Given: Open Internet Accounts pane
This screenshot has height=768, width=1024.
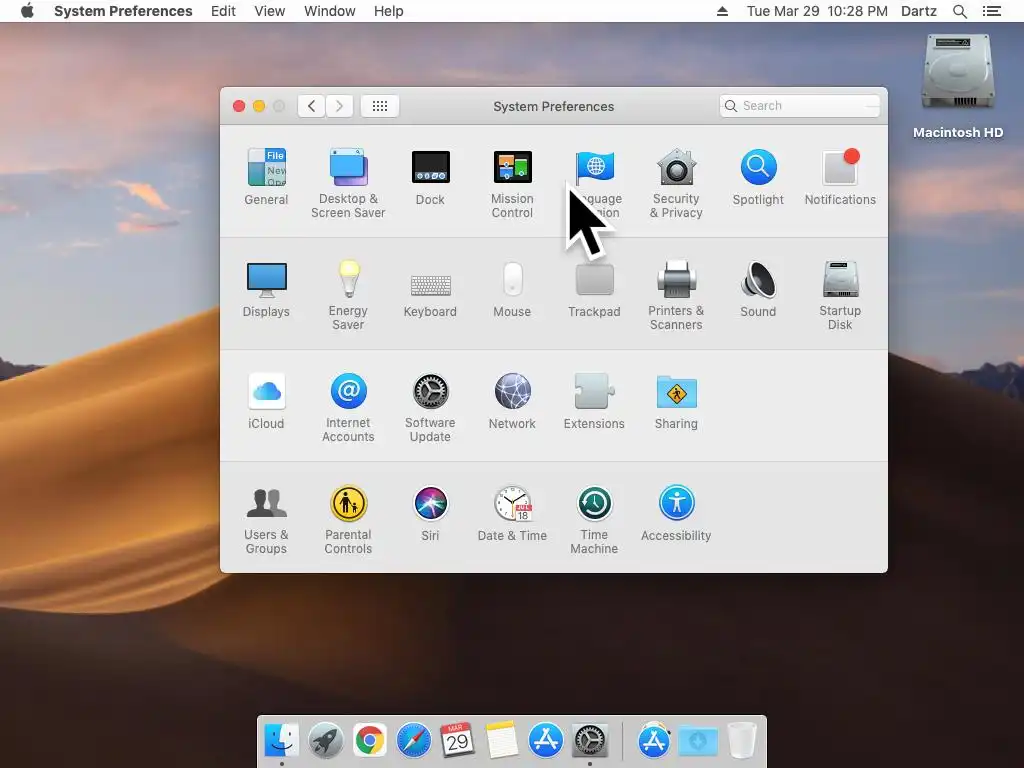Looking at the screenshot, I should tap(348, 408).
